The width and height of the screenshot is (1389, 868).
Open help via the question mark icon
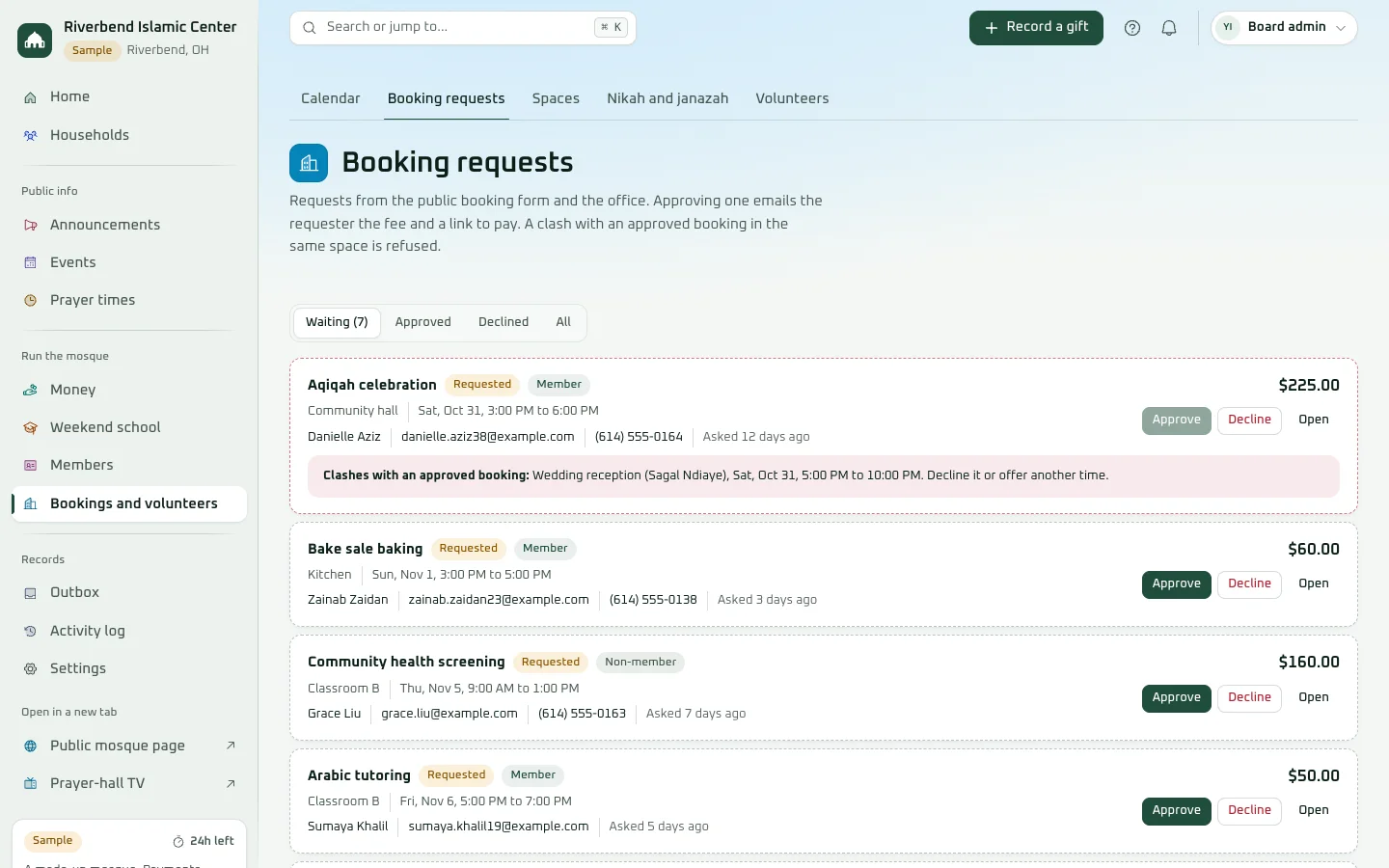(x=1132, y=28)
